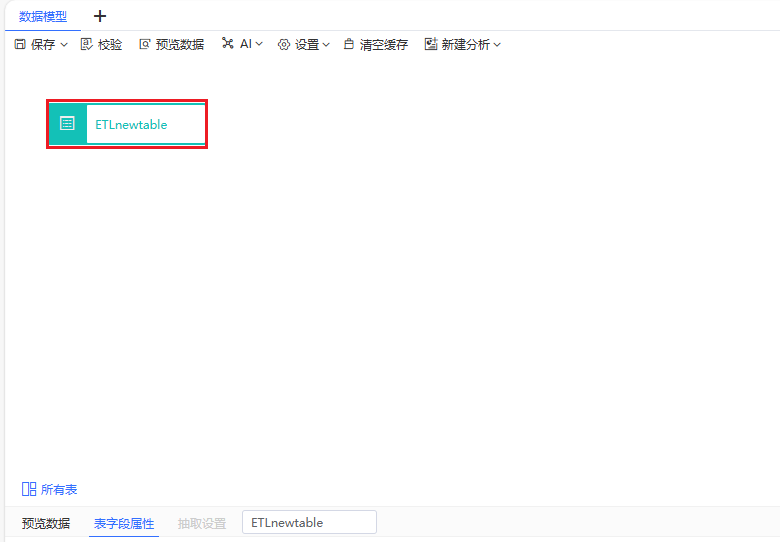Click the 预览数据 toolbar preview icon
The width and height of the screenshot is (780, 542).
click(x=144, y=44)
